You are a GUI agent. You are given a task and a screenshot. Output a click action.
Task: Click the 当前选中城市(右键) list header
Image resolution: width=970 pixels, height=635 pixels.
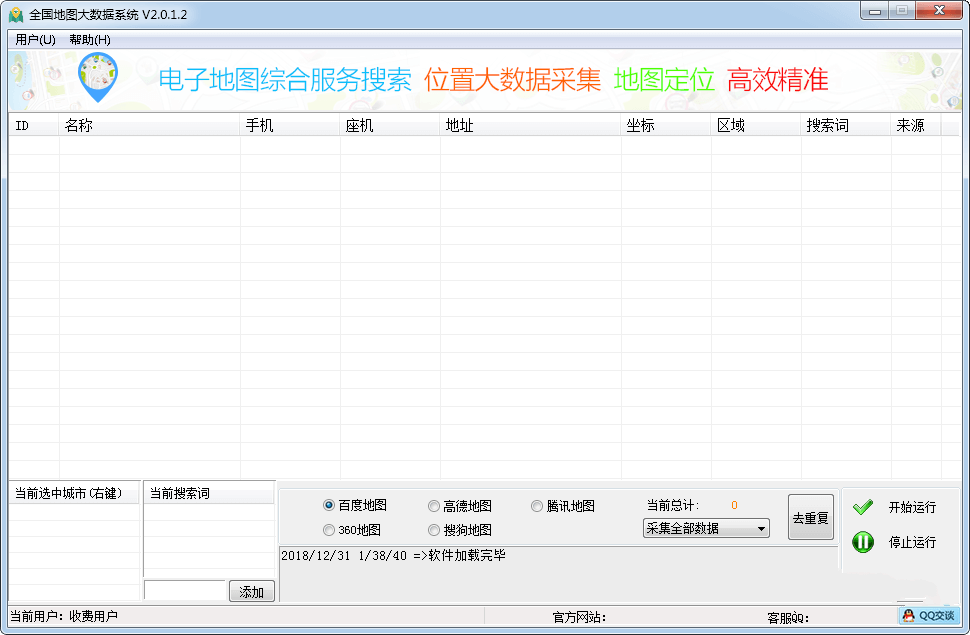[74, 493]
